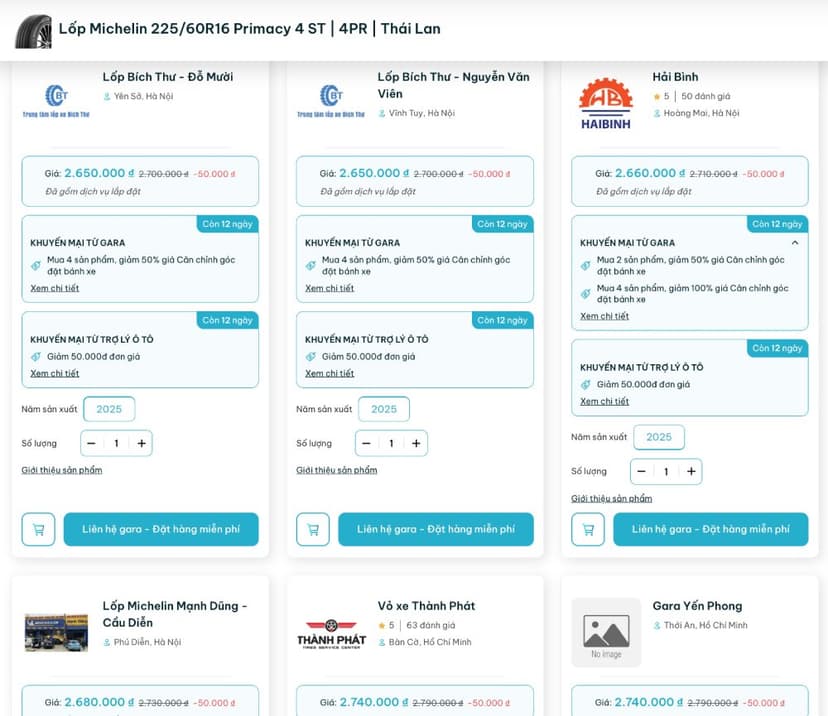Contact Lốp Bích Thư Nguyễn Văn Viên garage to order
Screen dimensions: 828x716
[436, 529]
